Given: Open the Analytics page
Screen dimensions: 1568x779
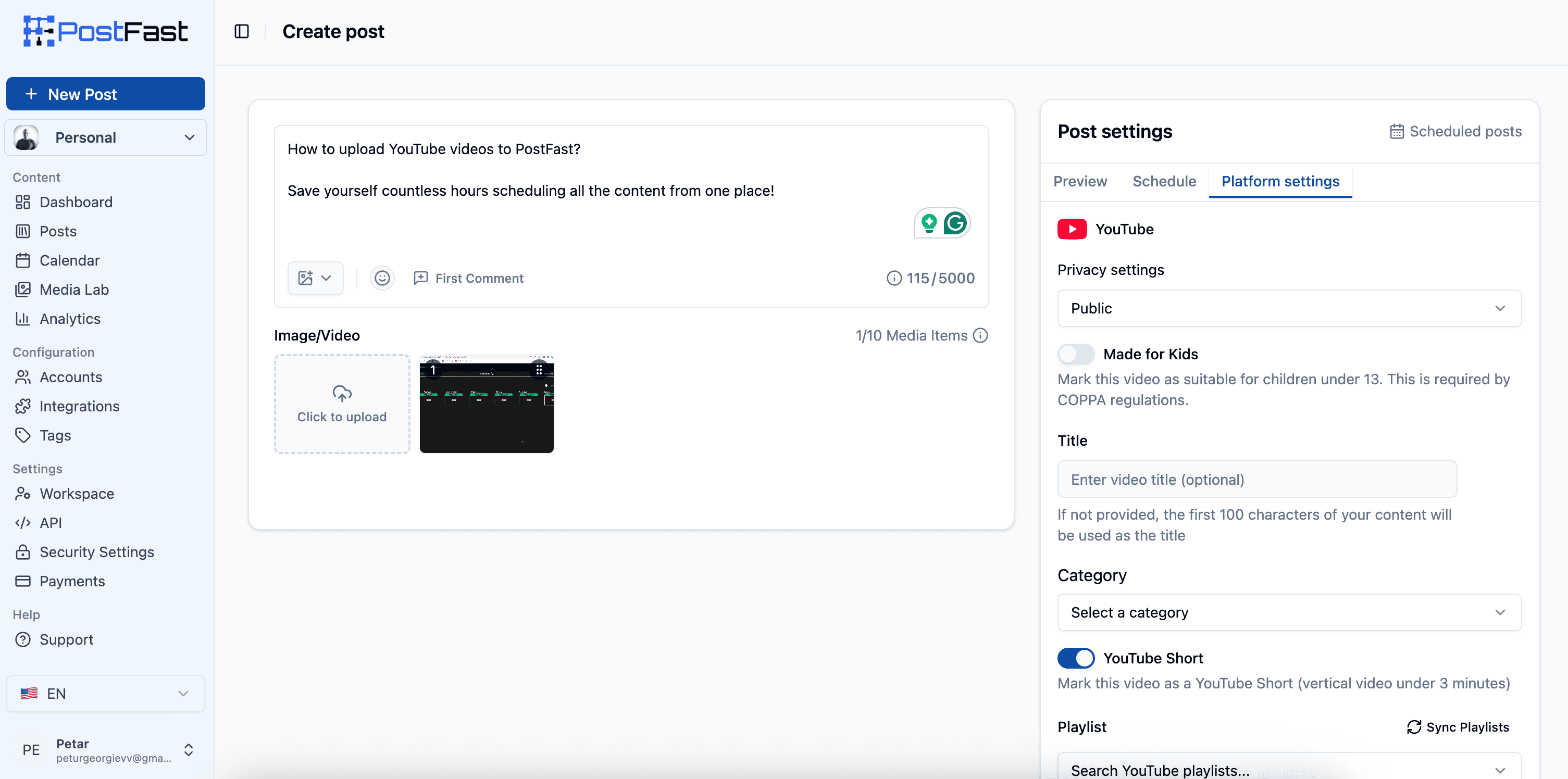Looking at the screenshot, I should [x=69, y=318].
